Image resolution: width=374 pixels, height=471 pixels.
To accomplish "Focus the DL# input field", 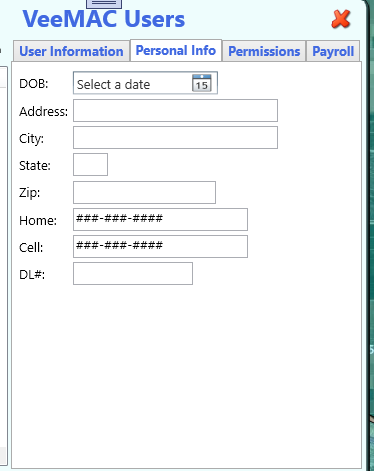I will pyautogui.click(x=133, y=273).
